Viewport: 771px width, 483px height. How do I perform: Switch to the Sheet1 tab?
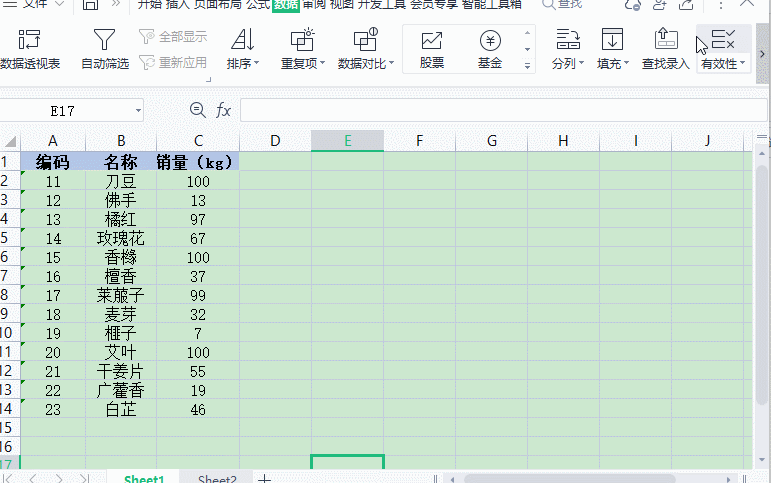[144, 479]
